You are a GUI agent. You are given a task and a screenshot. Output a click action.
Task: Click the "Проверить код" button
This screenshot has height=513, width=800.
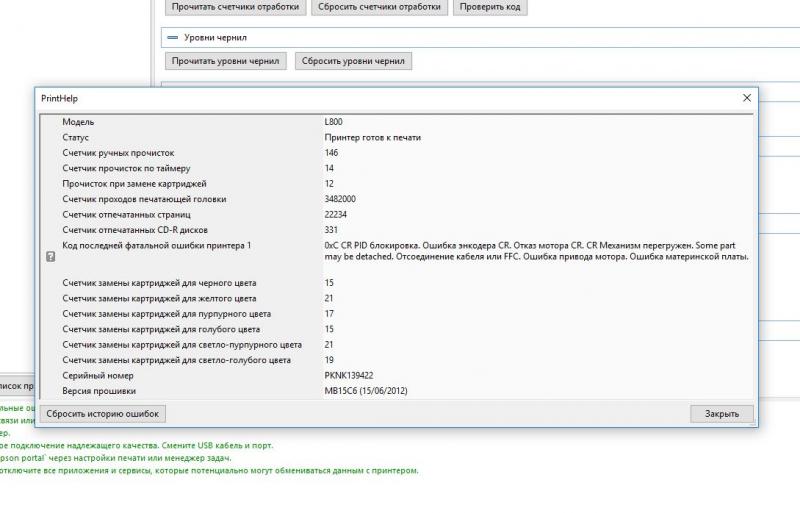point(490,7)
